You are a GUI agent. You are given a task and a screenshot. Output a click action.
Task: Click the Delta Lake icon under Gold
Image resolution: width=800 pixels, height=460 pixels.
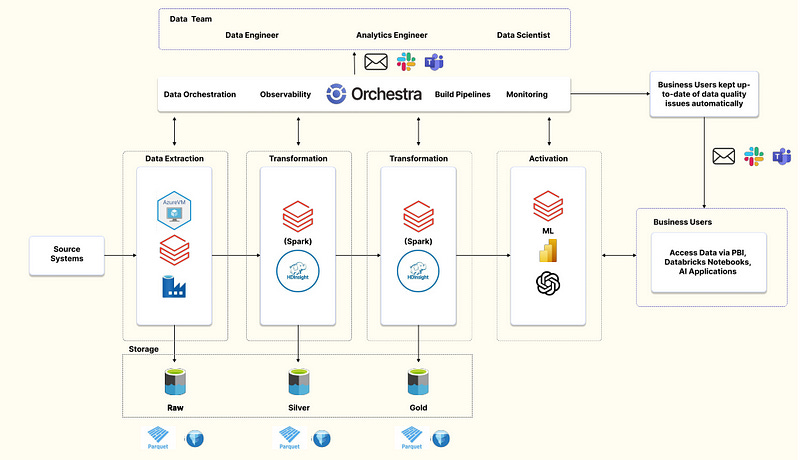[441, 439]
